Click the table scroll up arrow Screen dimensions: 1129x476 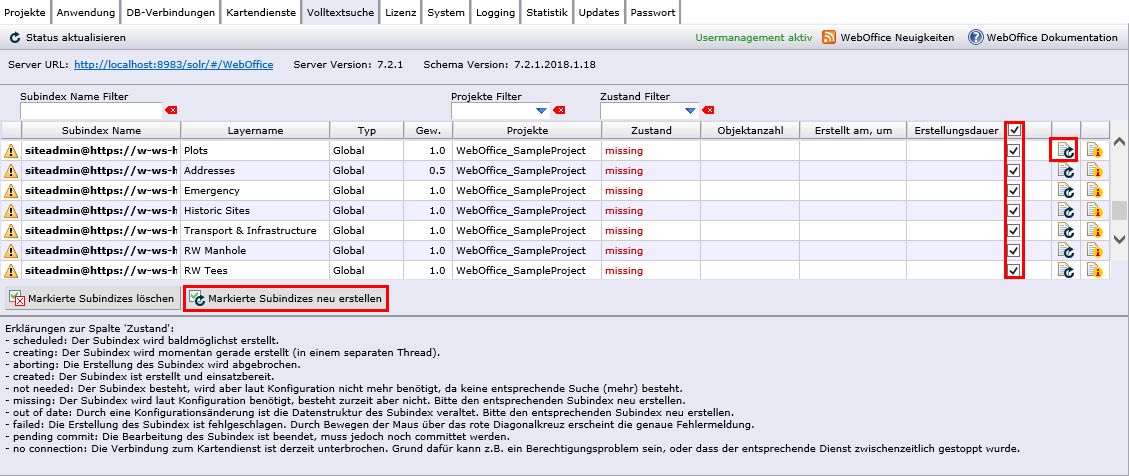tap(1119, 142)
